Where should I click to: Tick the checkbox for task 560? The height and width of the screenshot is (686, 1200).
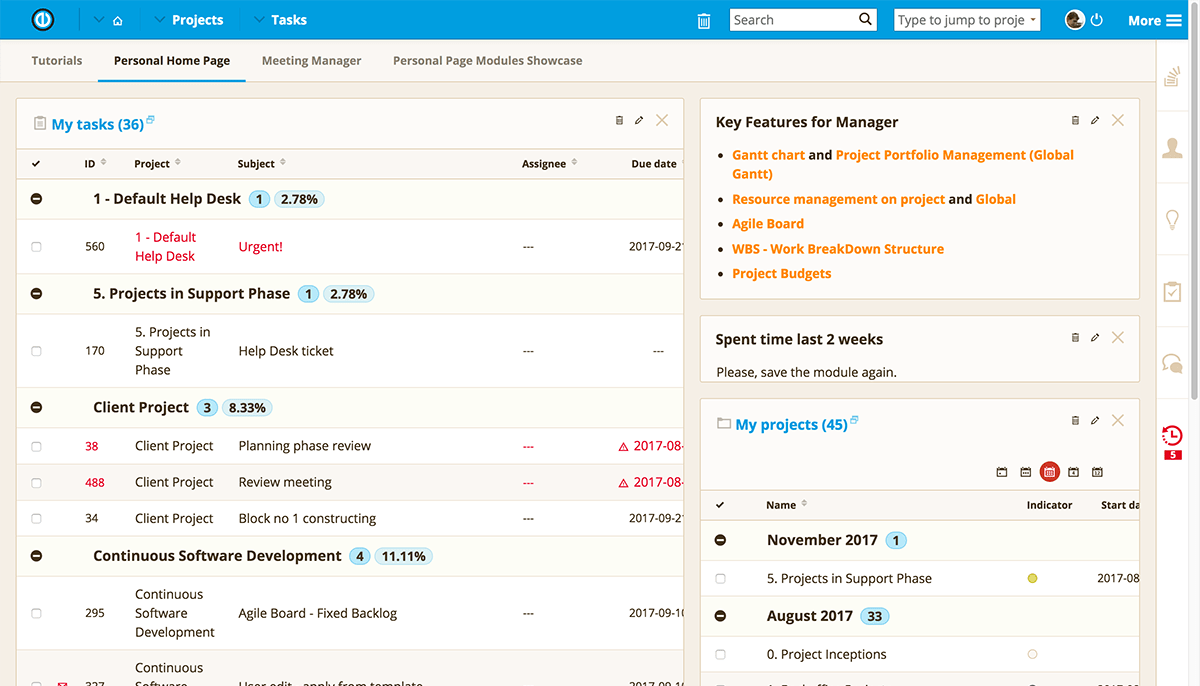point(37,247)
